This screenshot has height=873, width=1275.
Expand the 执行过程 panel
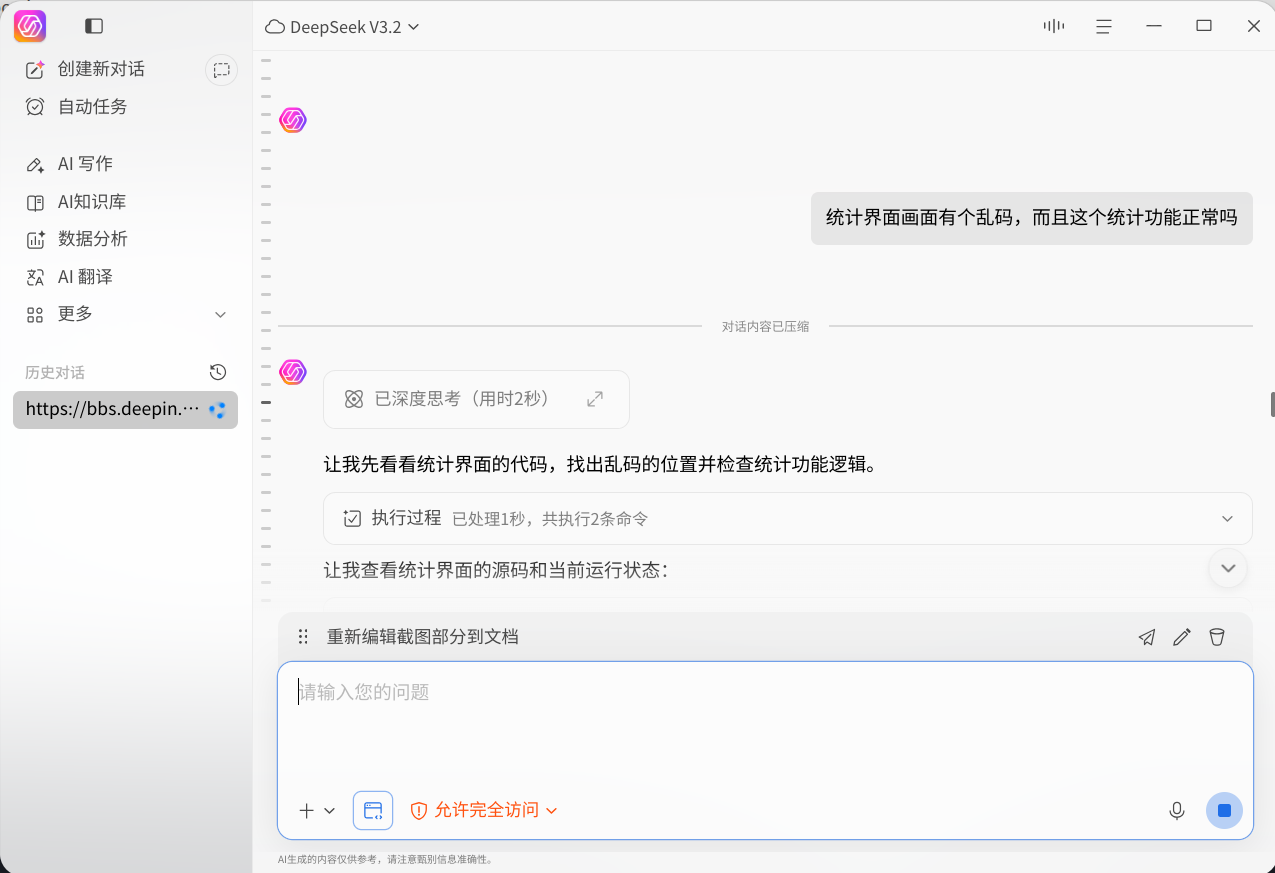[x=788, y=518]
